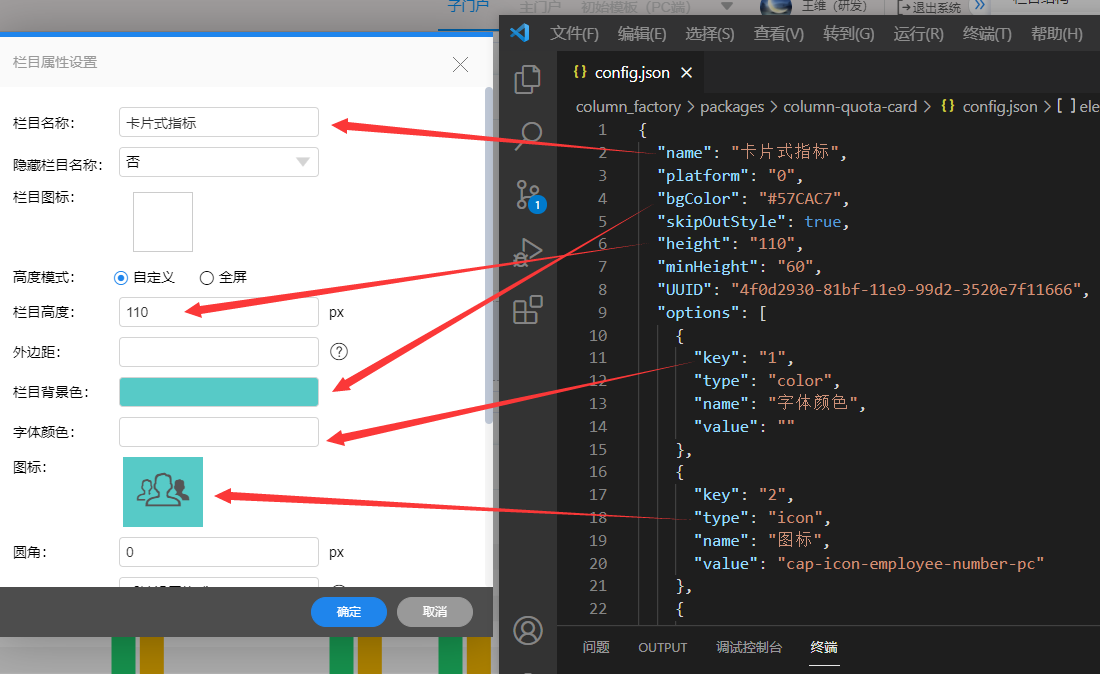
Task: Click the Accounts icon in activity bar
Action: pyautogui.click(x=527, y=630)
